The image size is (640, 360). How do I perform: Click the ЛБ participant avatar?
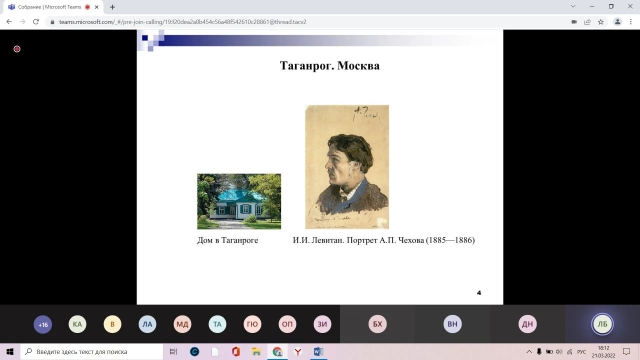(x=602, y=324)
